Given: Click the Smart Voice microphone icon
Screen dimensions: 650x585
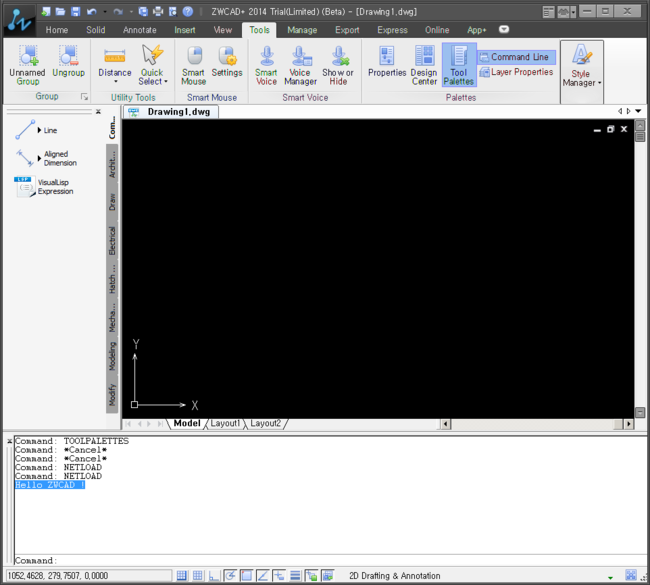Looking at the screenshot, I should pyautogui.click(x=266, y=66).
